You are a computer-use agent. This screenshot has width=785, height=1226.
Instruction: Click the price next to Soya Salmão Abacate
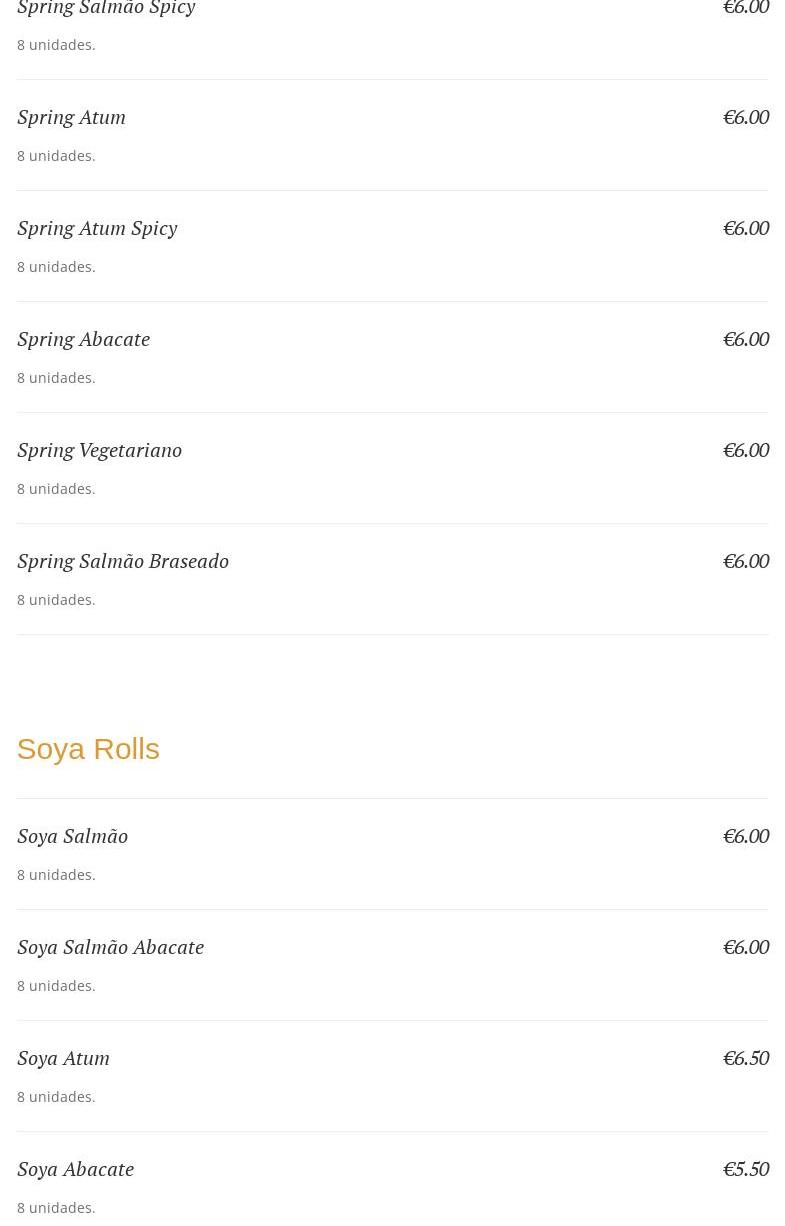tap(745, 947)
